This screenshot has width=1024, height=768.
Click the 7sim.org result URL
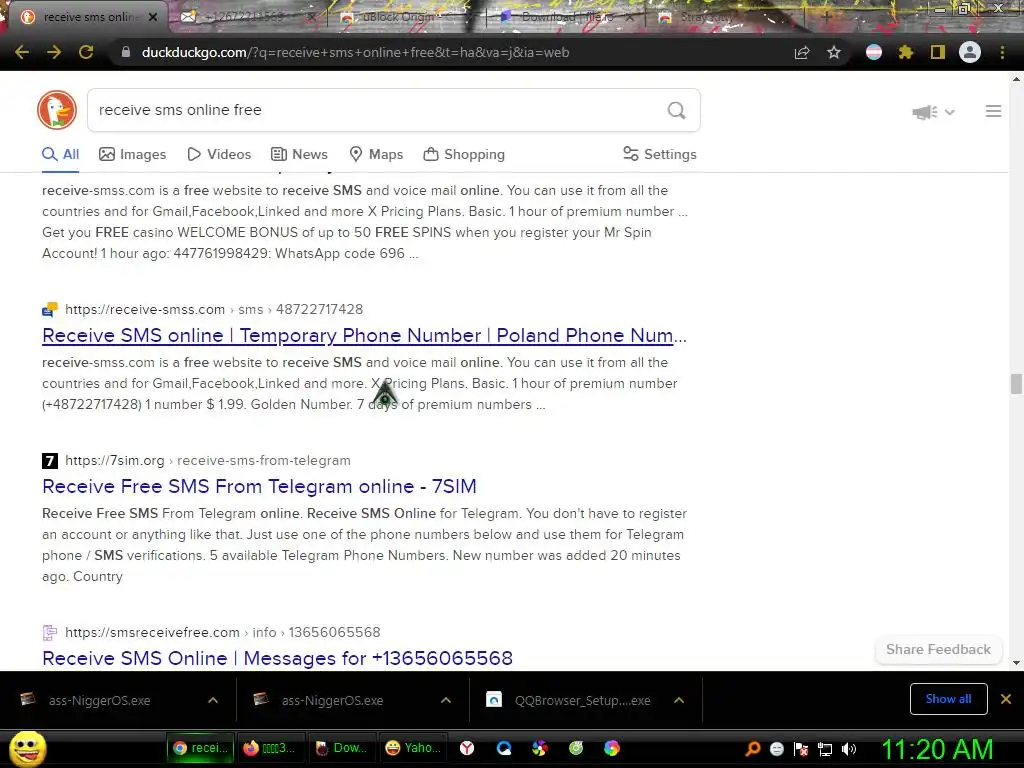(x=208, y=460)
